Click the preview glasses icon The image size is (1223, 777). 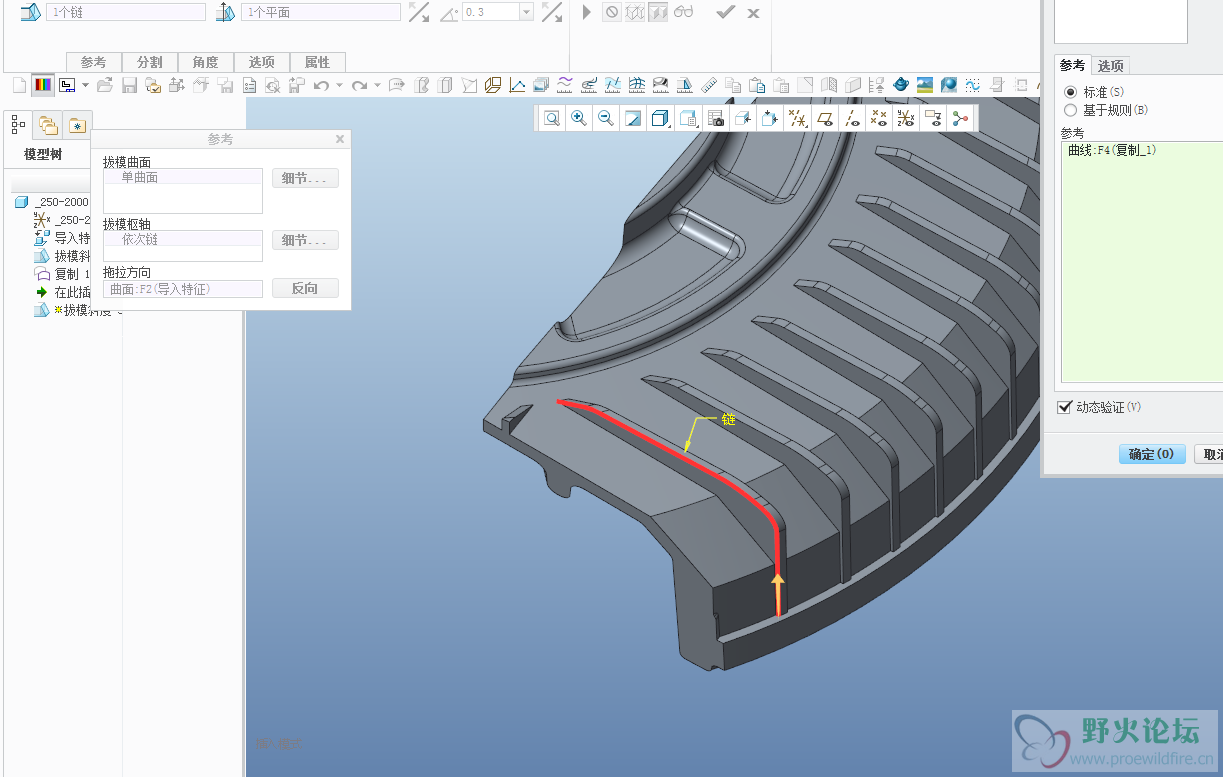[684, 12]
